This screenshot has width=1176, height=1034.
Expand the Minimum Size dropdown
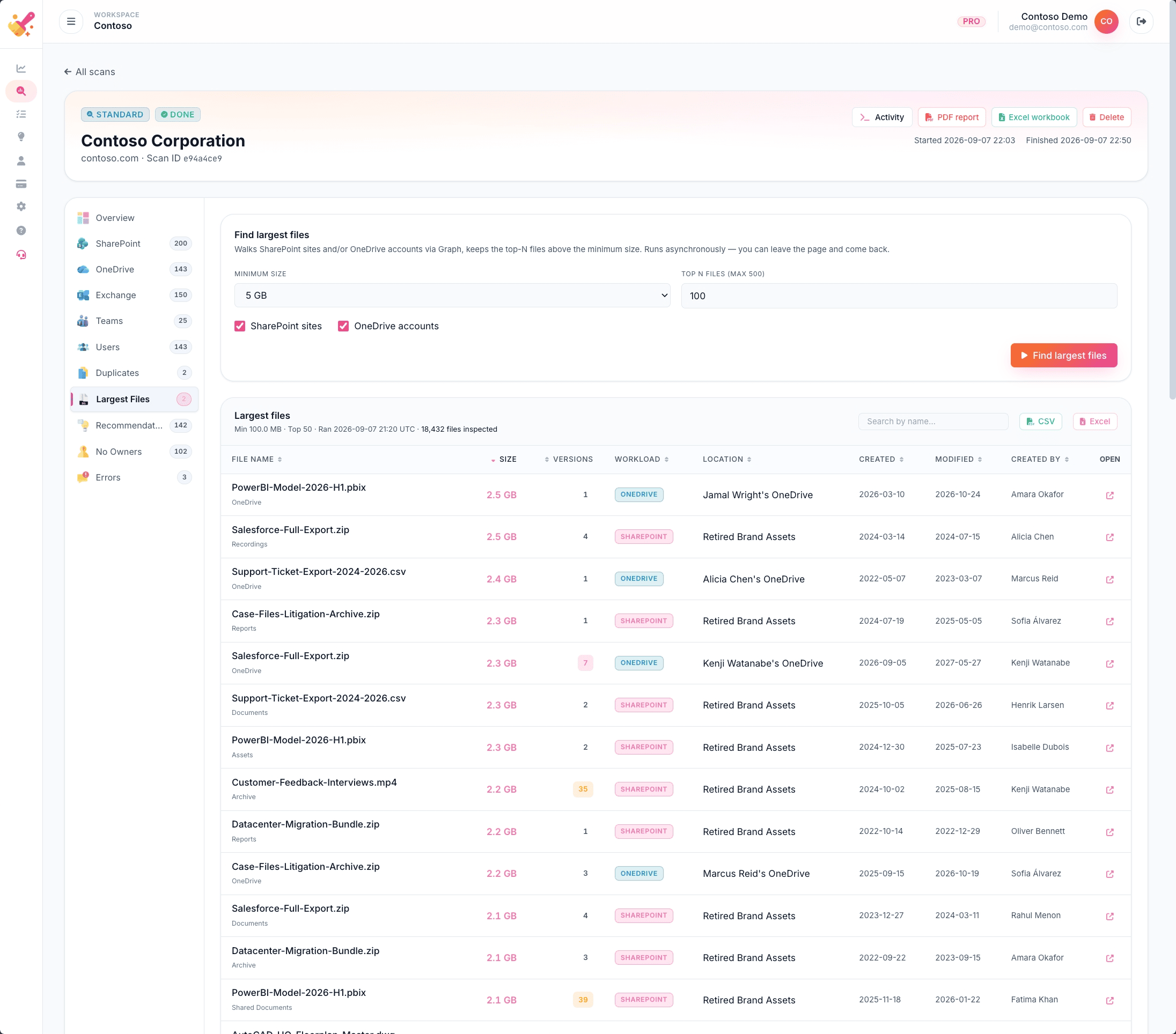click(452, 296)
